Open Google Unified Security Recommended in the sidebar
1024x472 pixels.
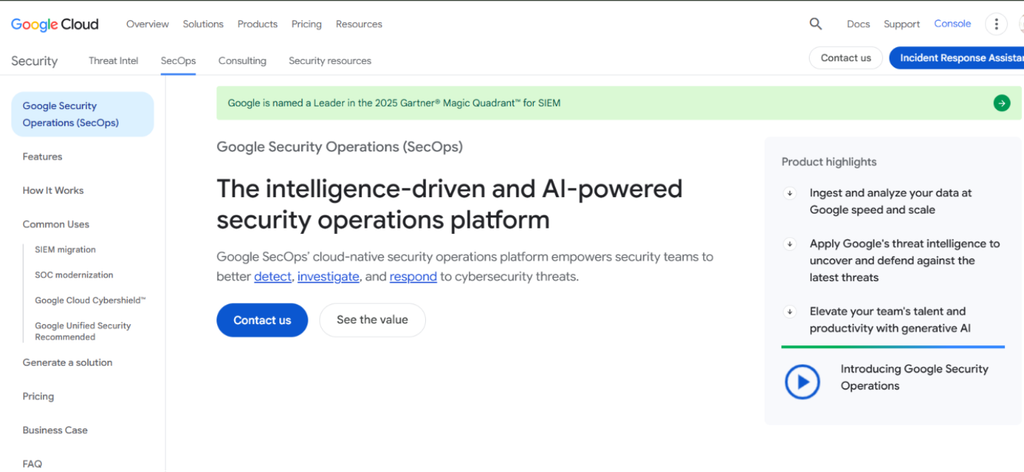coord(83,331)
